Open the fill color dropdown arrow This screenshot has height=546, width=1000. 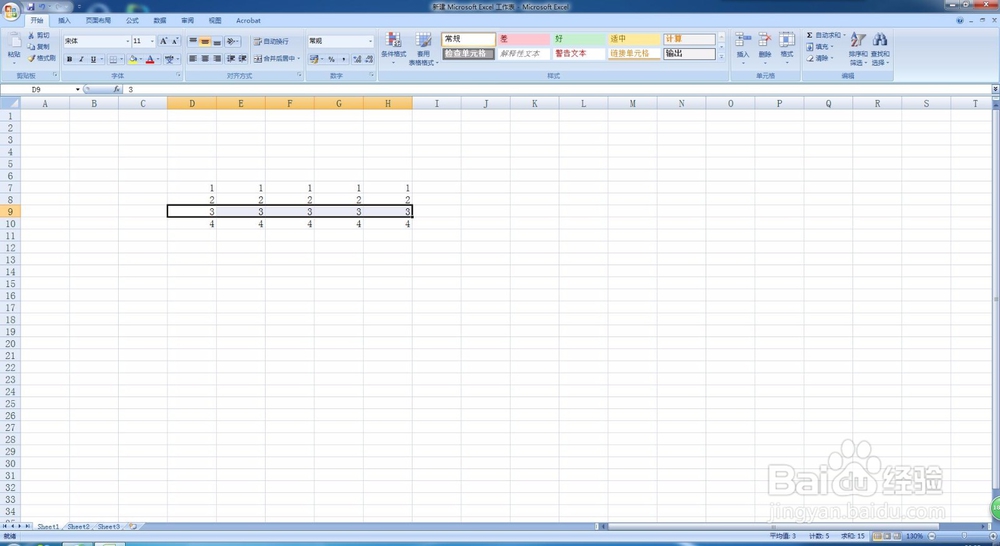coord(140,59)
